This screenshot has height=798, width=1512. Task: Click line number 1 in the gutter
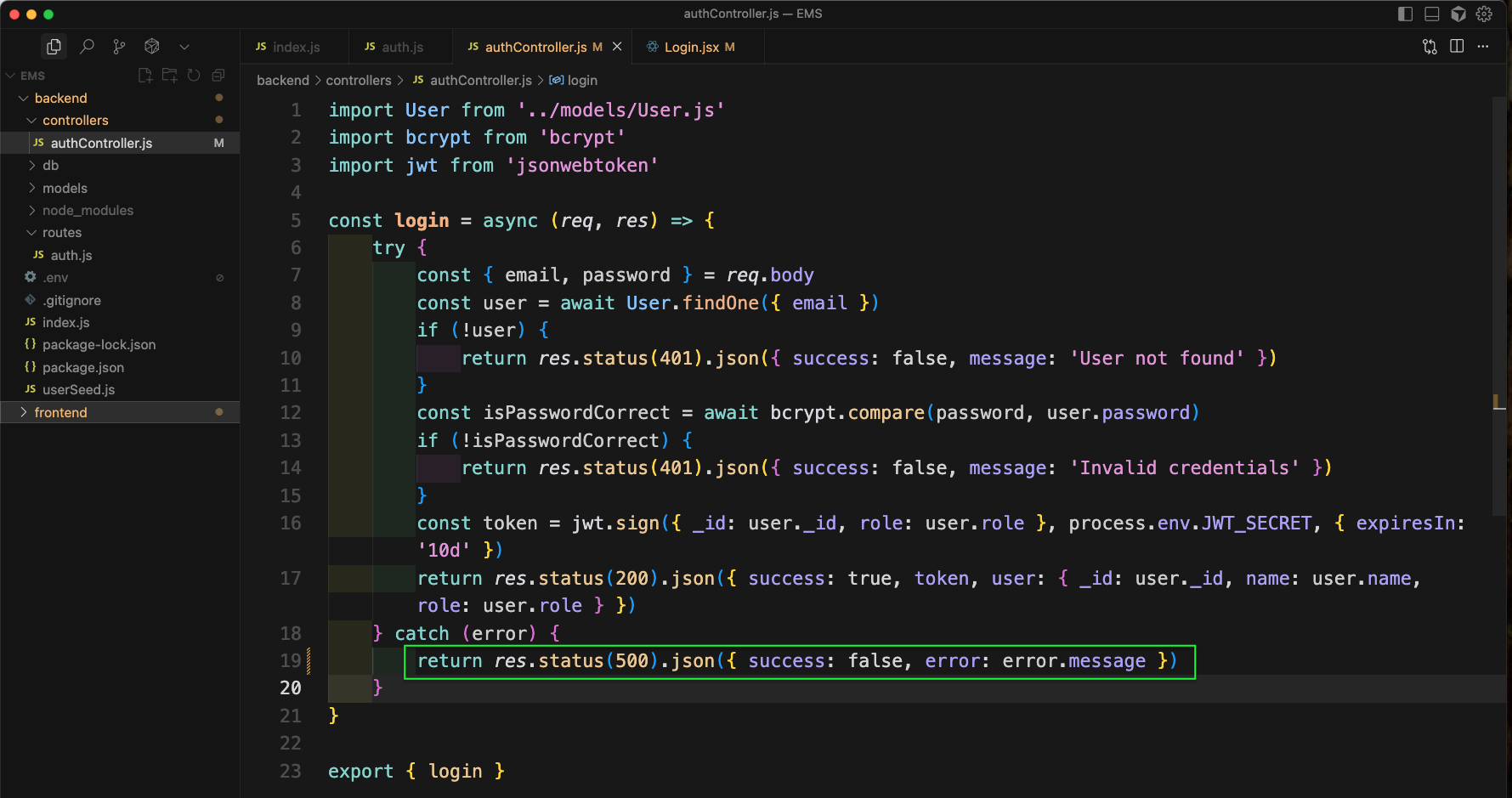296,110
